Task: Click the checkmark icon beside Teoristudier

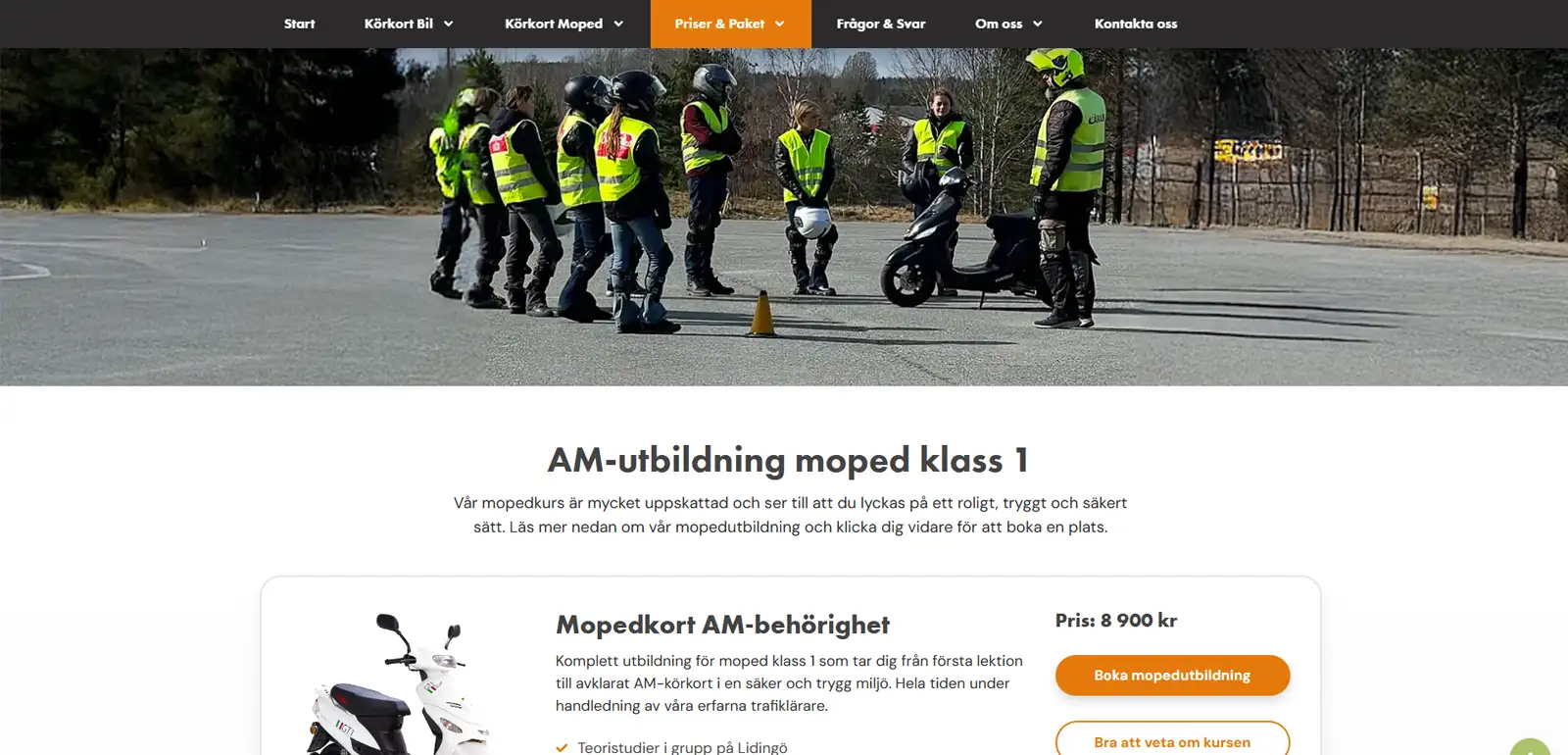Action: pos(562,747)
